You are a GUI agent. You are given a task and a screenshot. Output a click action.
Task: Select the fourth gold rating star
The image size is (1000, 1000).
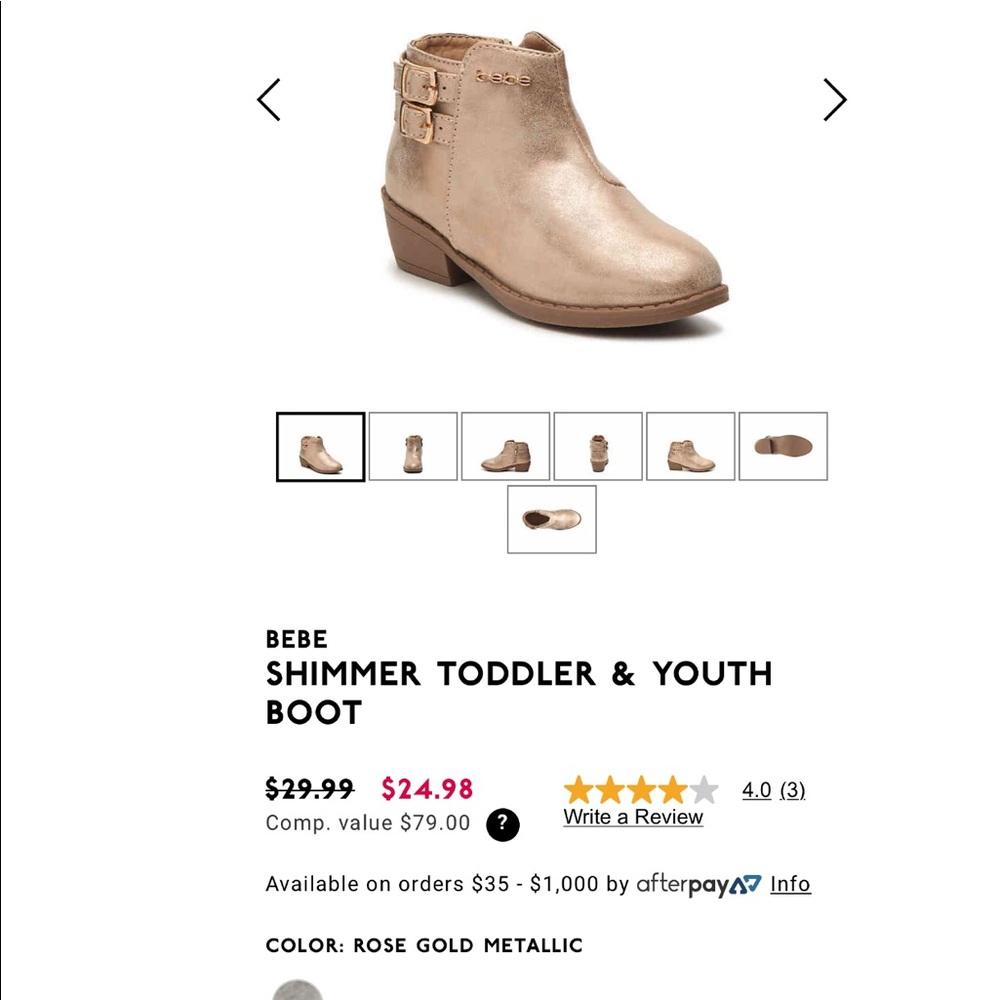(x=671, y=789)
